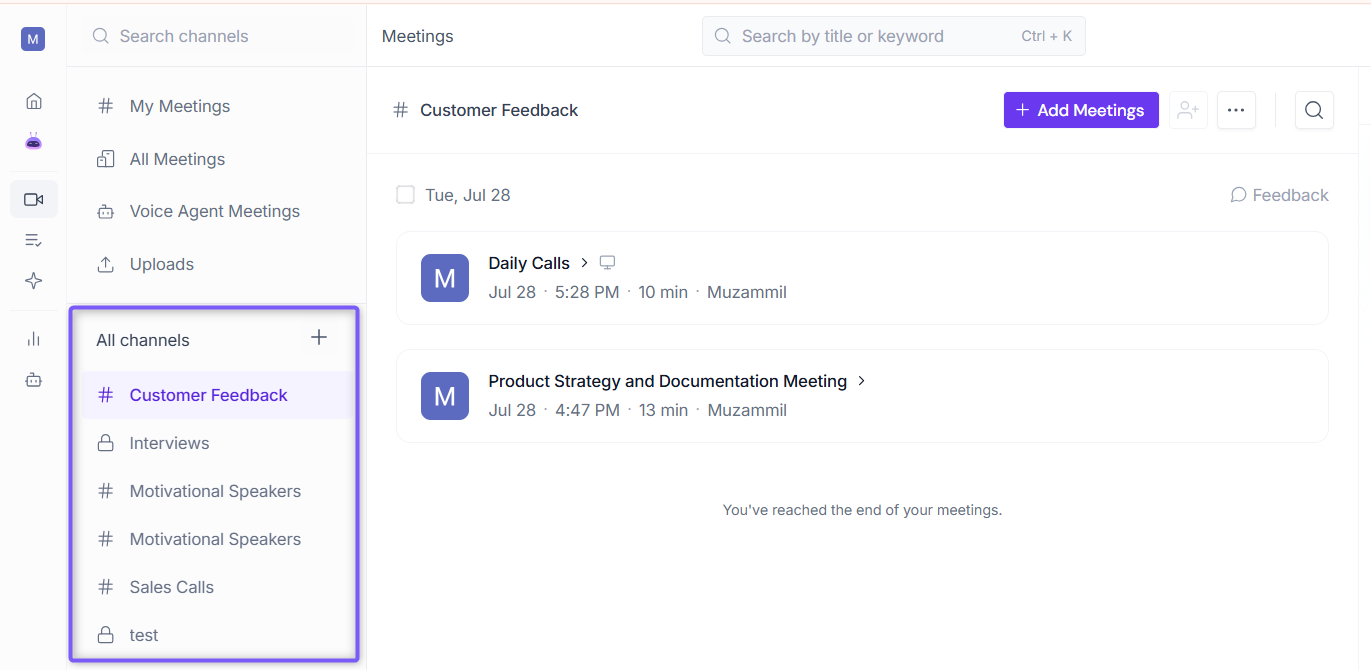
Task: Open the Home icon in the left rail
Action: (x=34, y=101)
